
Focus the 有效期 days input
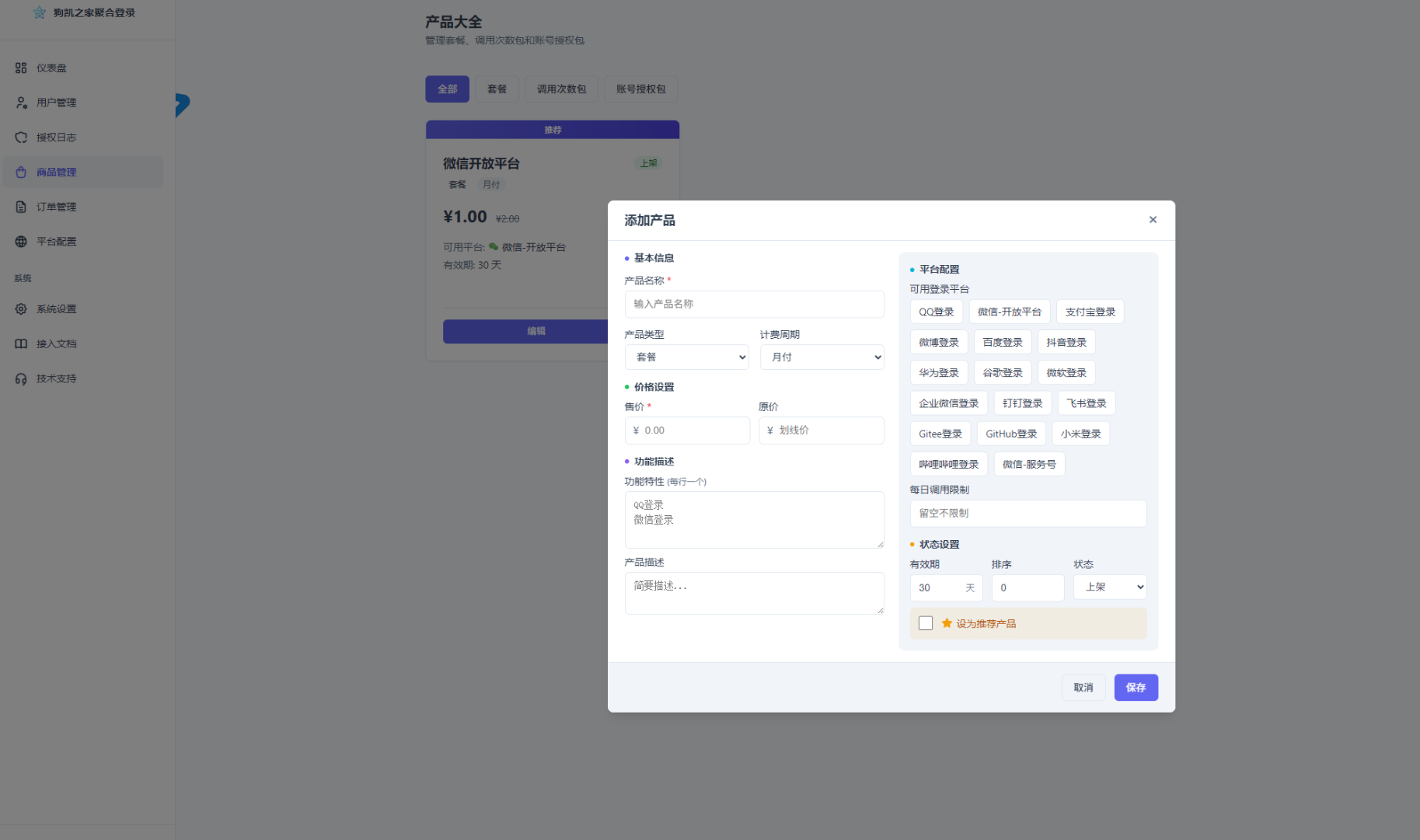[947, 588]
